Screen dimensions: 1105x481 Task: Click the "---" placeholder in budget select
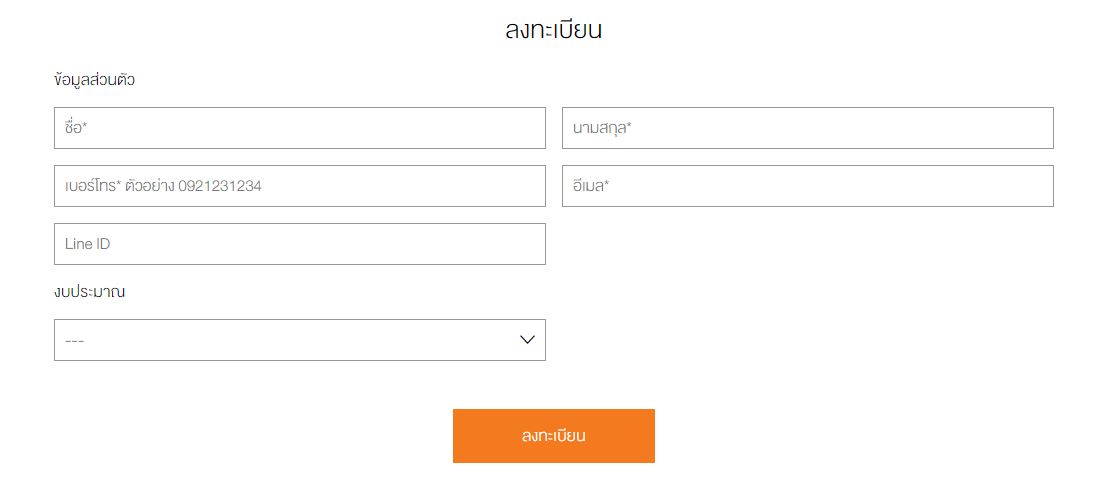pyautogui.click(x=75, y=341)
